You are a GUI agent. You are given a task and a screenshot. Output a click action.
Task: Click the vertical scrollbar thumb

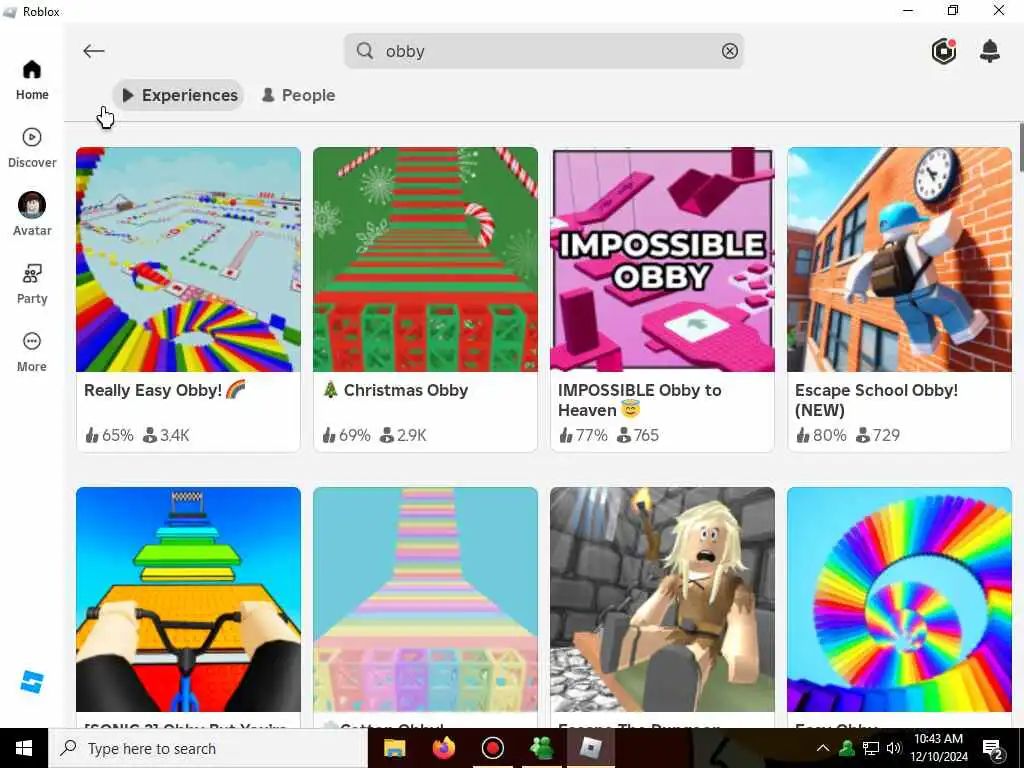point(1020,147)
